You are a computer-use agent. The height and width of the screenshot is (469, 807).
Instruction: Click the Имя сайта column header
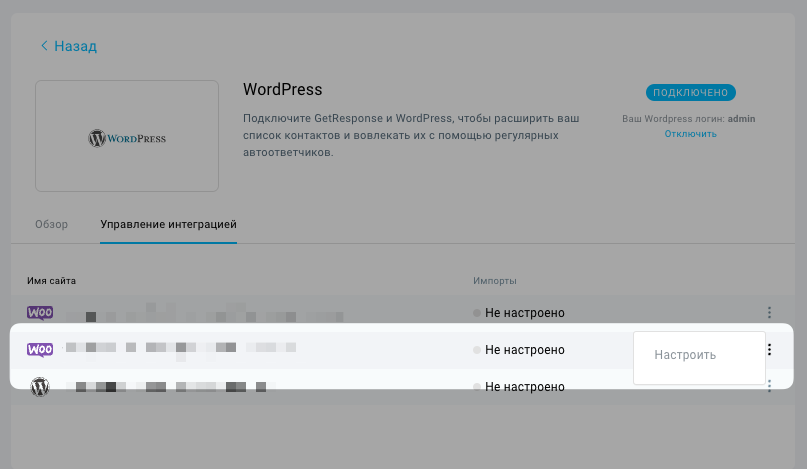(x=51, y=281)
